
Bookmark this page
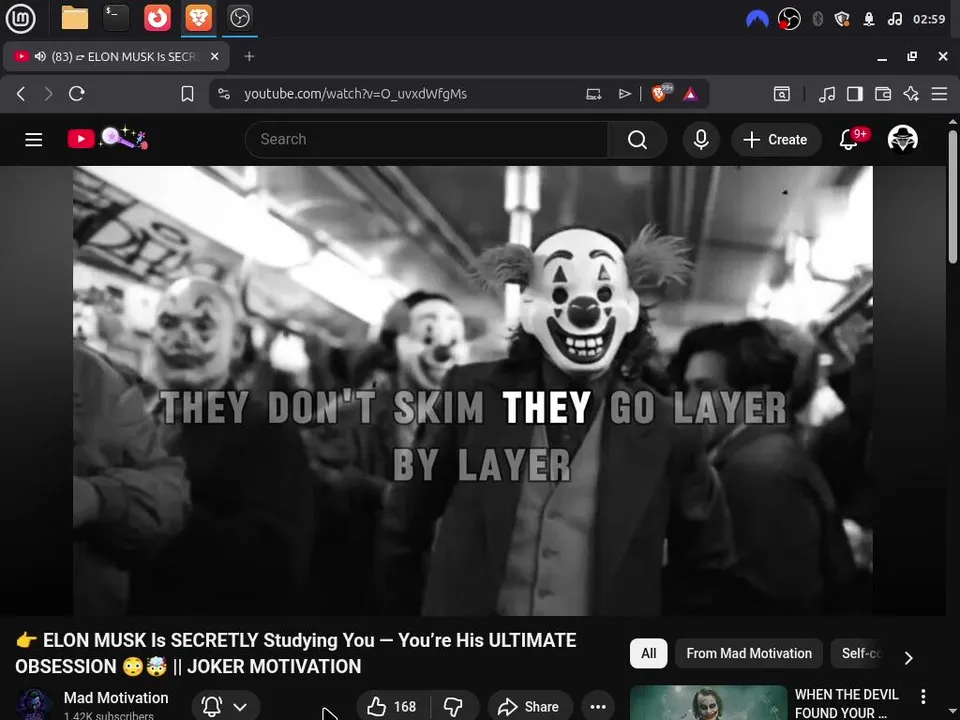187,94
